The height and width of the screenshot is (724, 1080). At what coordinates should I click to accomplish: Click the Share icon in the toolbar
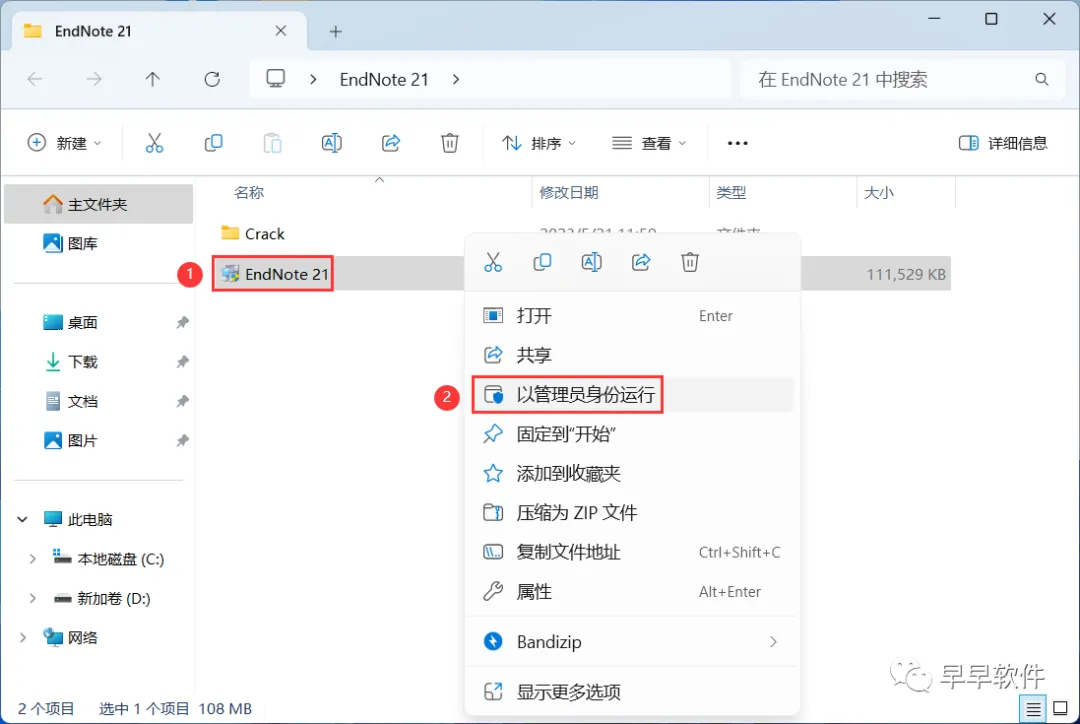[x=391, y=143]
